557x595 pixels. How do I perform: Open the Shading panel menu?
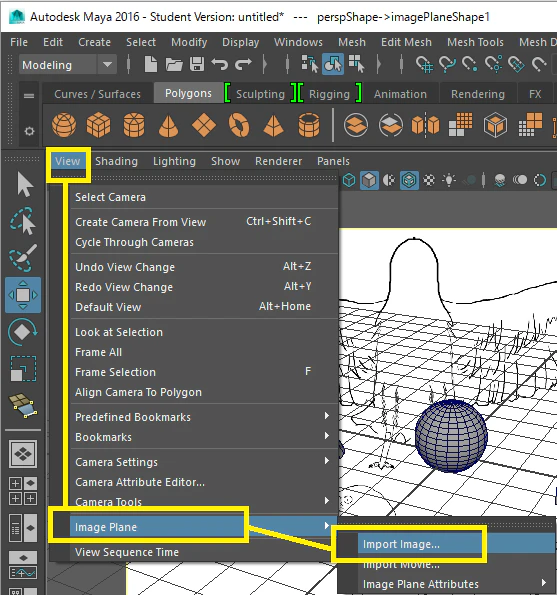tap(116, 161)
